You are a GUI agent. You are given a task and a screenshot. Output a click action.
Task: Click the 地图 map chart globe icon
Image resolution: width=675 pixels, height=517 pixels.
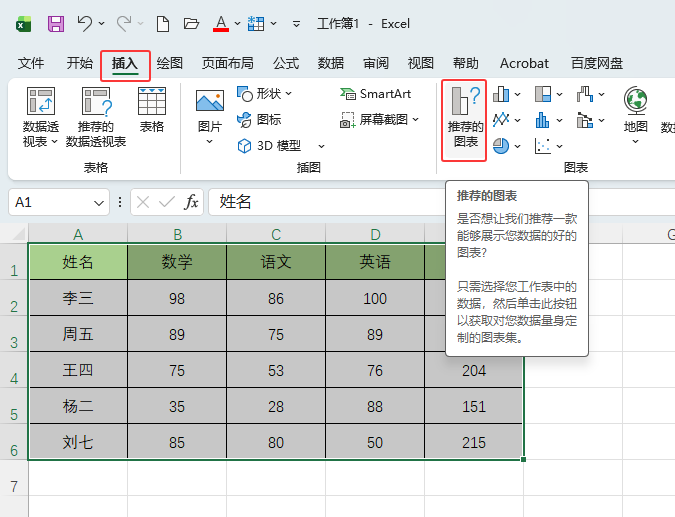pos(635,101)
